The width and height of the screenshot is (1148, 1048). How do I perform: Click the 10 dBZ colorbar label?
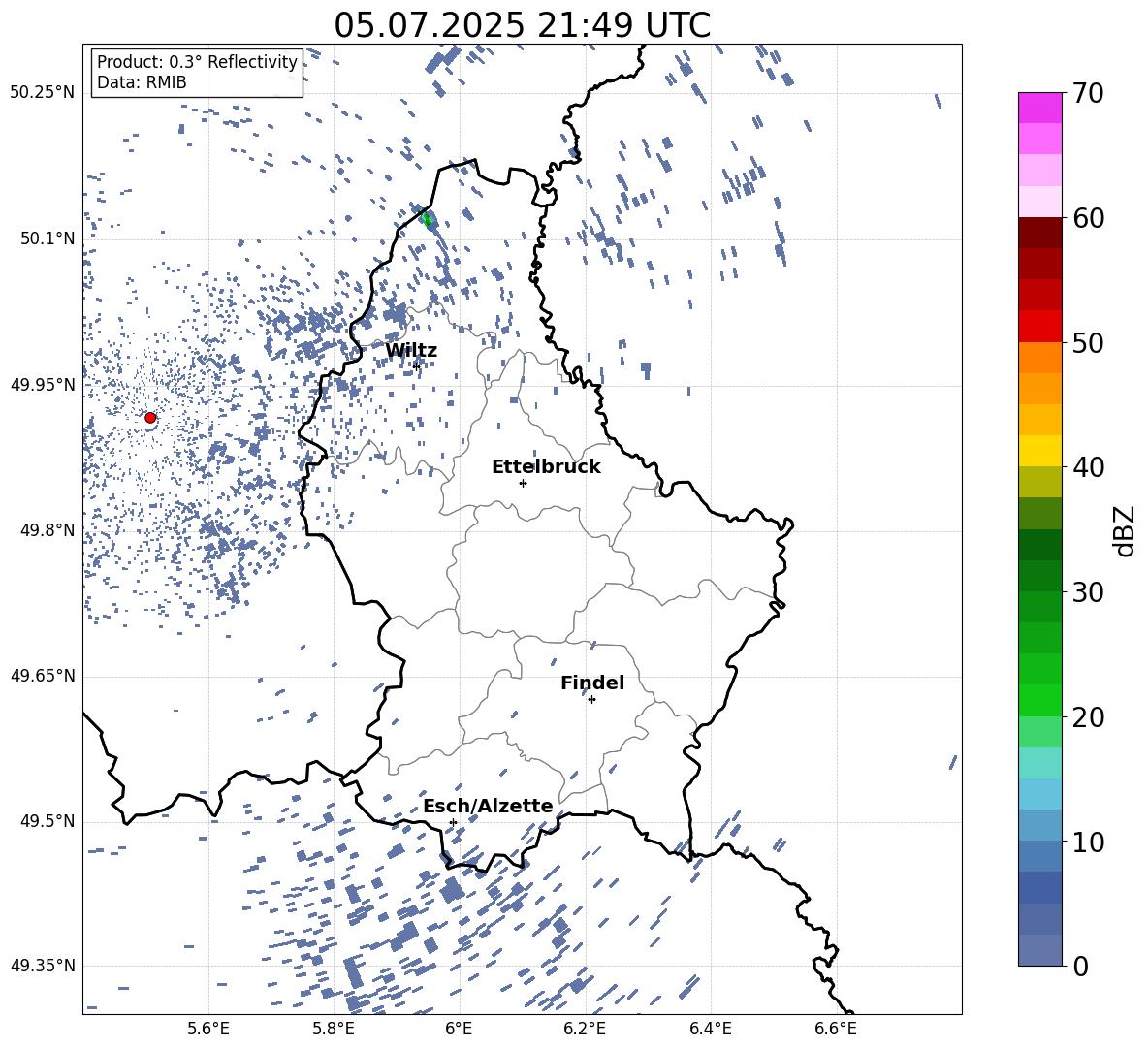(x=1088, y=842)
